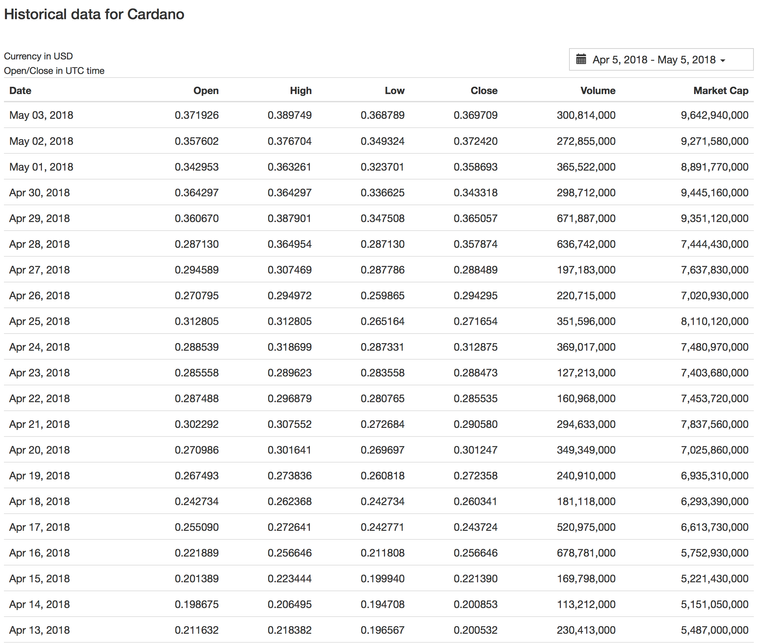Click the date cell Apr 27, 2018
The height and width of the screenshot is (644, 768).
[39, 270]
